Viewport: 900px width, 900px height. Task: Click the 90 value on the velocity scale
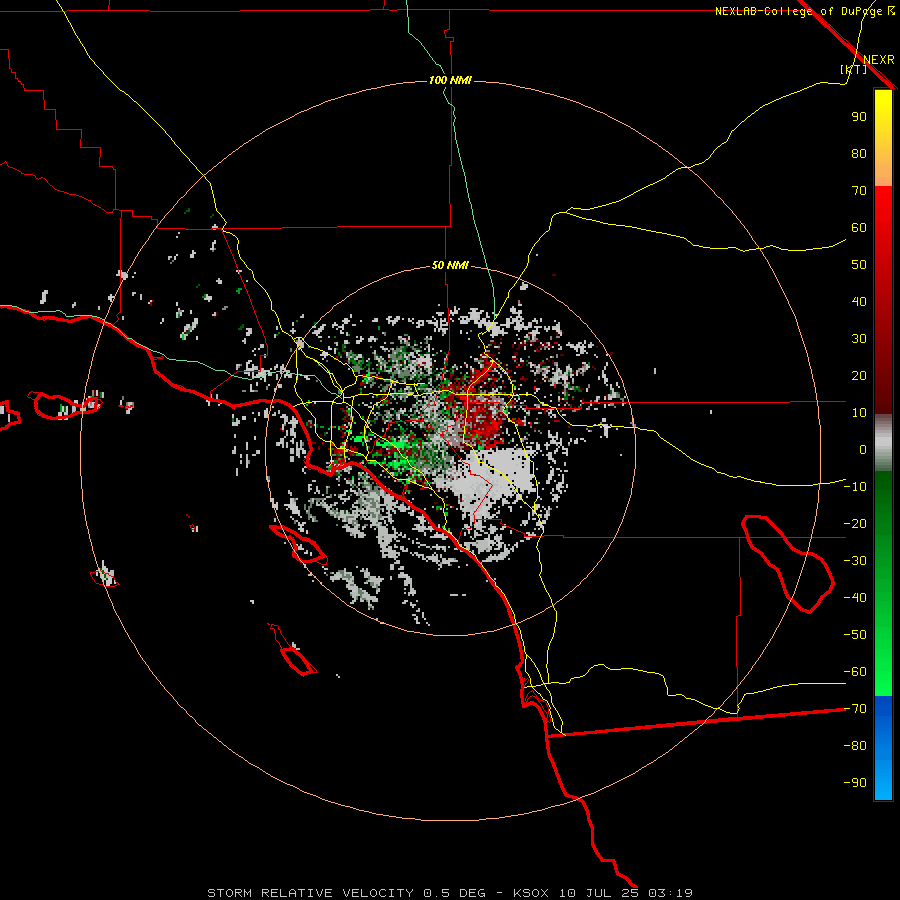859,117
